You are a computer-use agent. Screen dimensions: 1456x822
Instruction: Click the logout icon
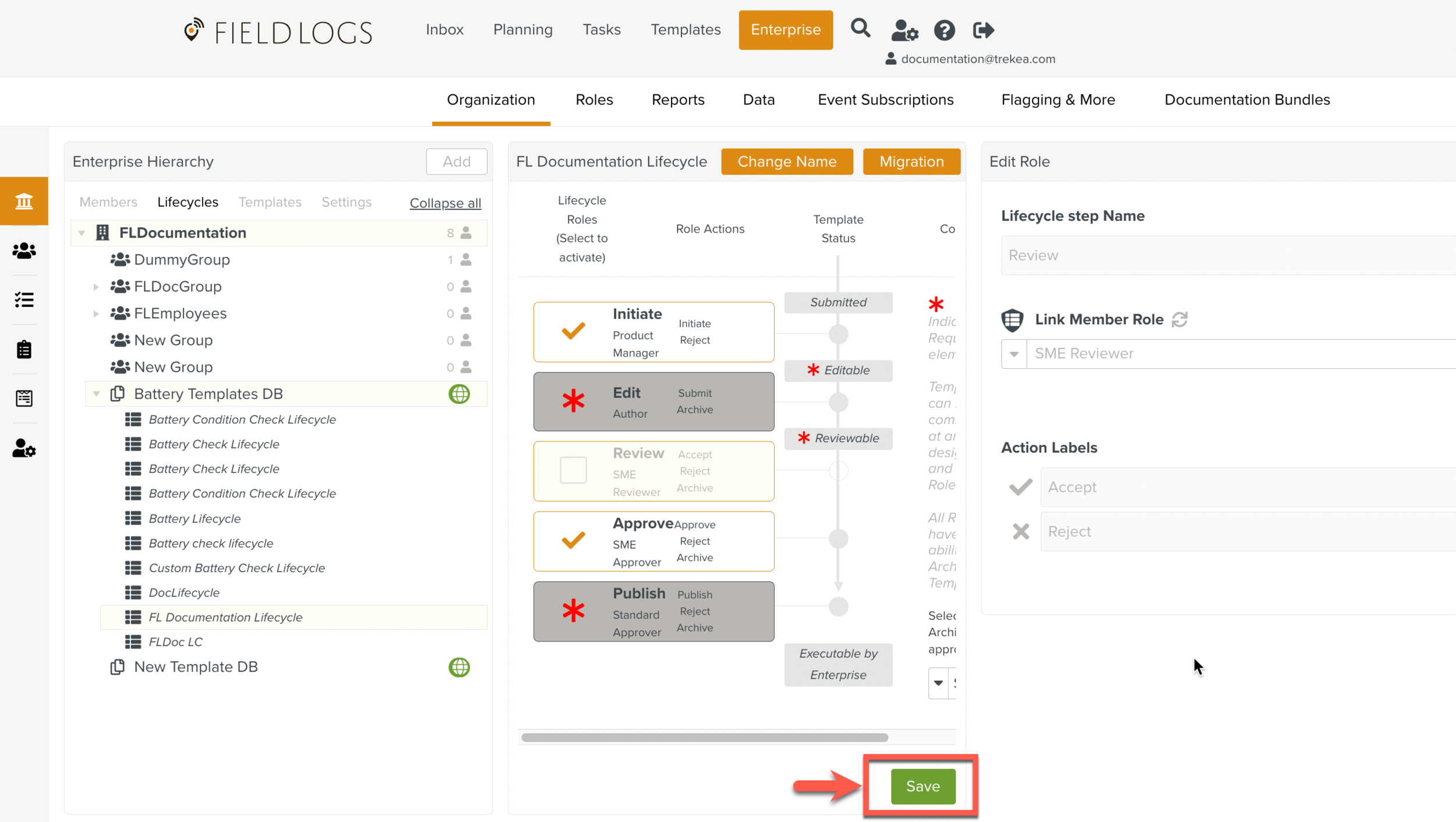coord(984,30)
